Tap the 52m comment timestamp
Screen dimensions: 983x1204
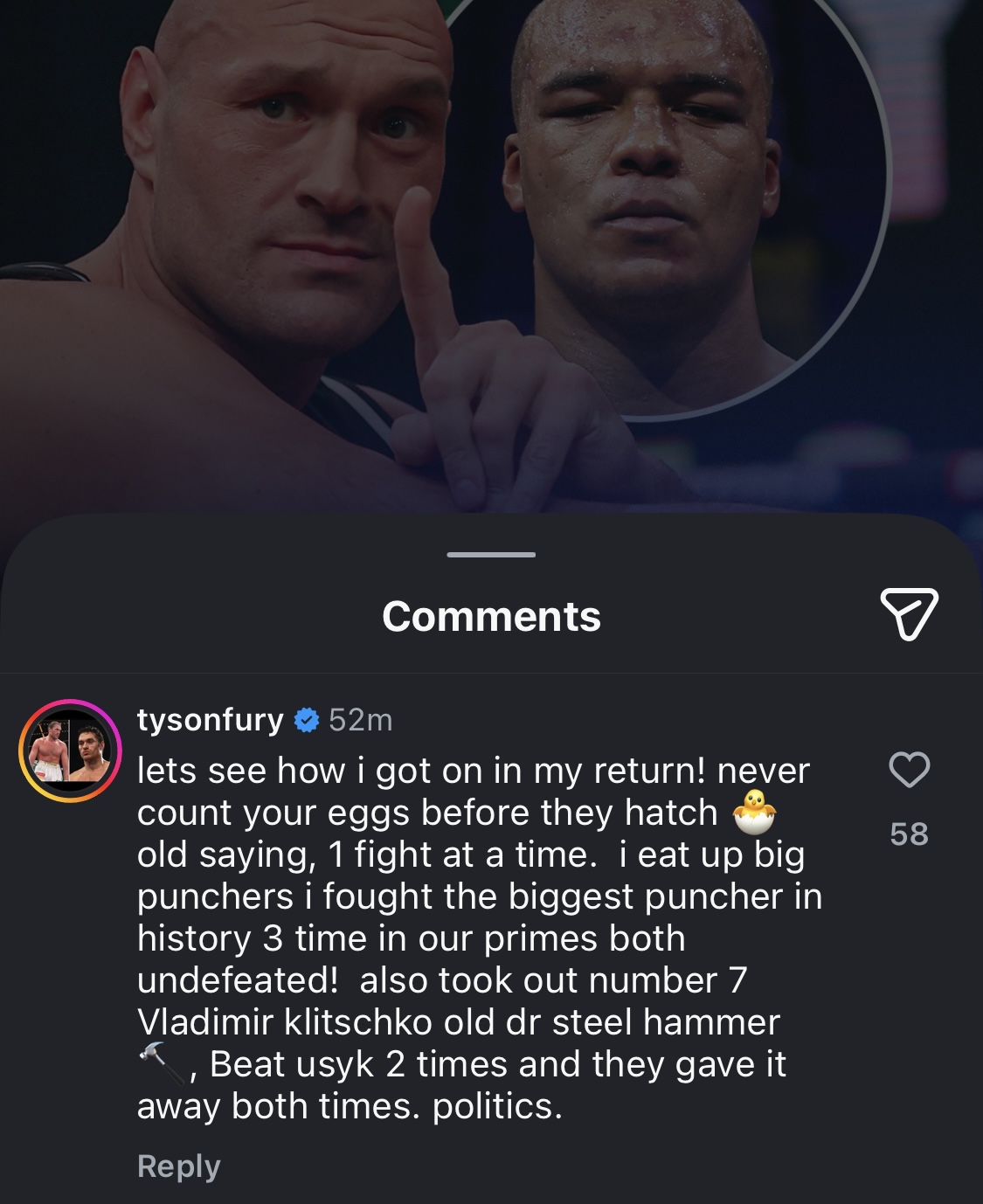point(361,720)
